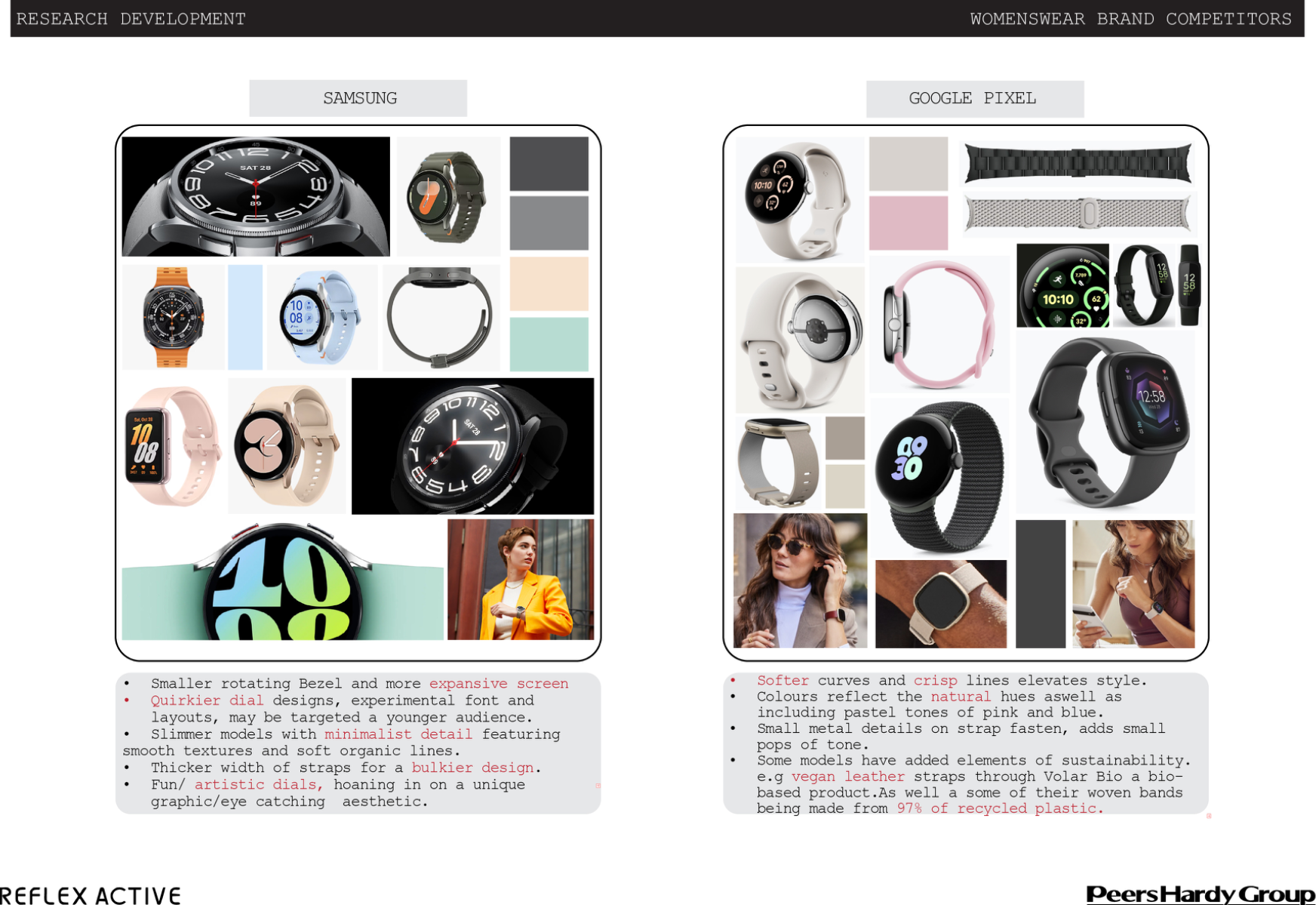
Task: Select the orange strap Samsung watch image
Action: 172,317
